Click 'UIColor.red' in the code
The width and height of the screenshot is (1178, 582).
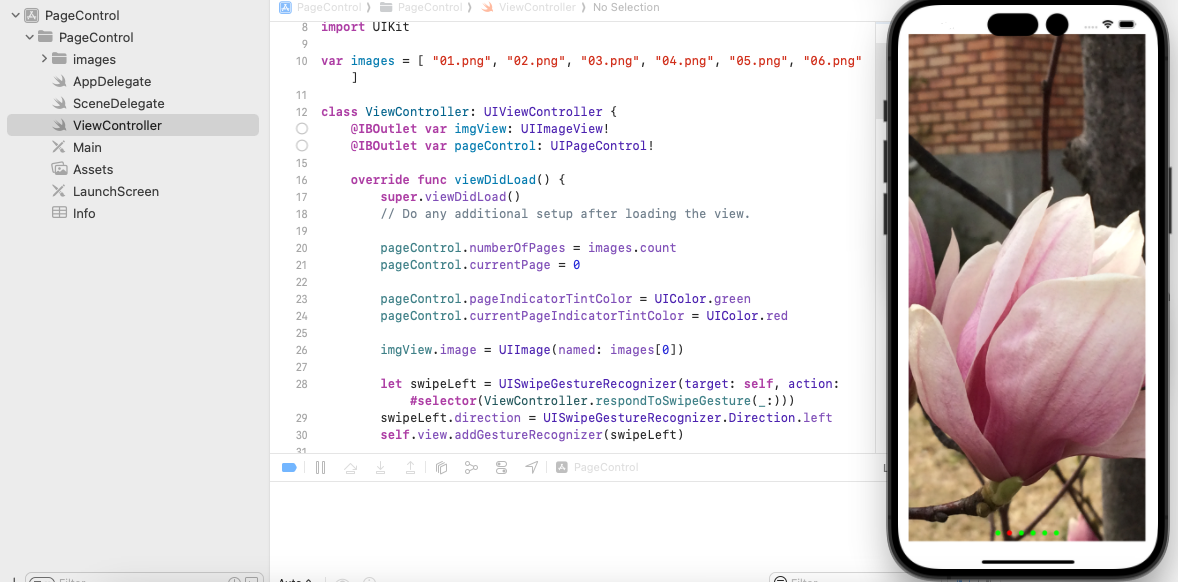pyautogui.click(x=747, y=316)
